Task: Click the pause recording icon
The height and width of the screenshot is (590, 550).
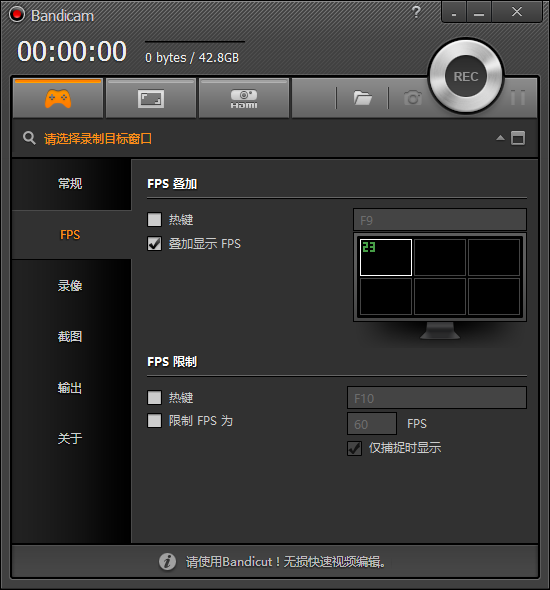Action: click(518, 98)
